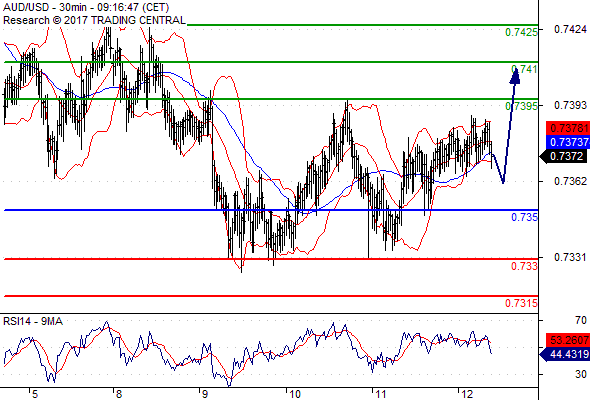This screenshot has height=400, width=590.
Task: Select the red 0.7315 support label
Action: click(x=521, y=303)
